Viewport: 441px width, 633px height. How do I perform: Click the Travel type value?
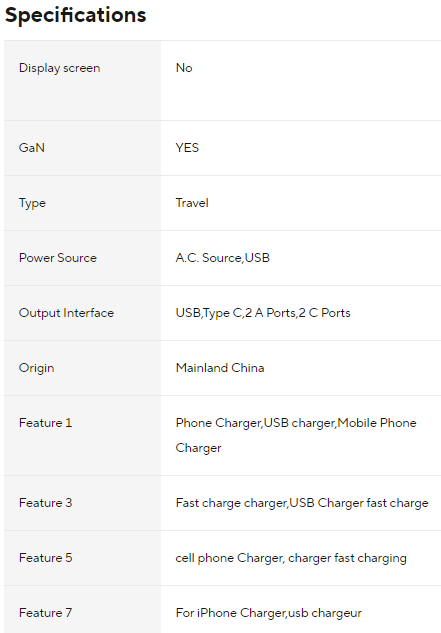[x=192, y=203]
